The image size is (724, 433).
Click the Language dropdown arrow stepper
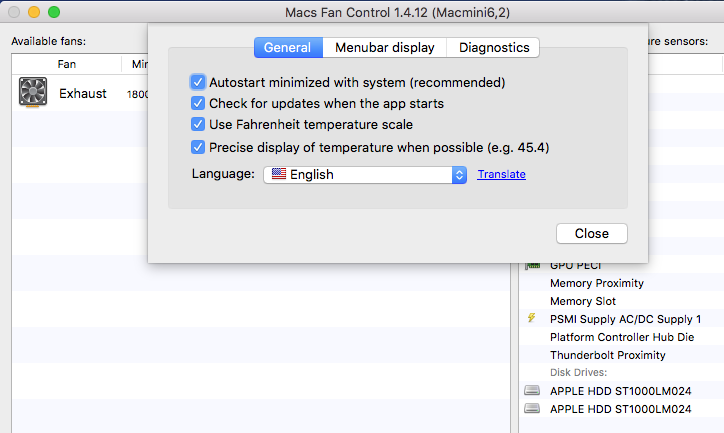click(x=459, y=174)
